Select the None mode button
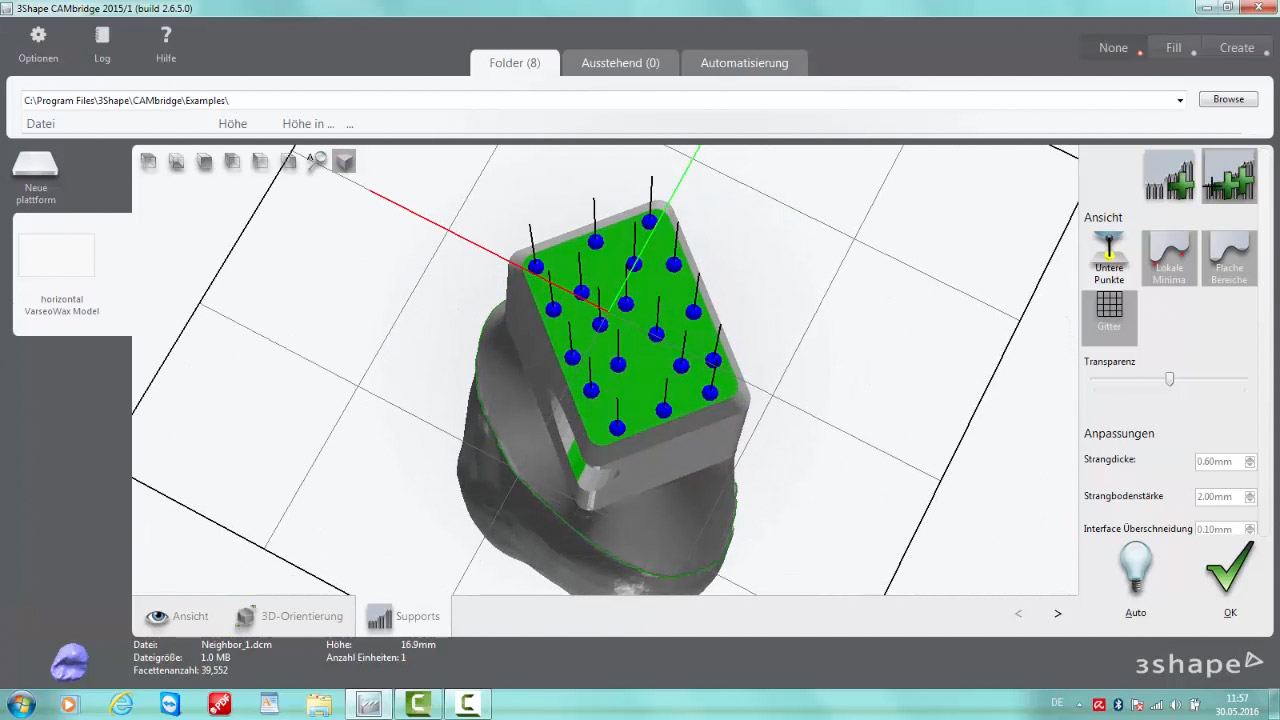This screenshot has width=1280, height=720. click(1113, 48)
